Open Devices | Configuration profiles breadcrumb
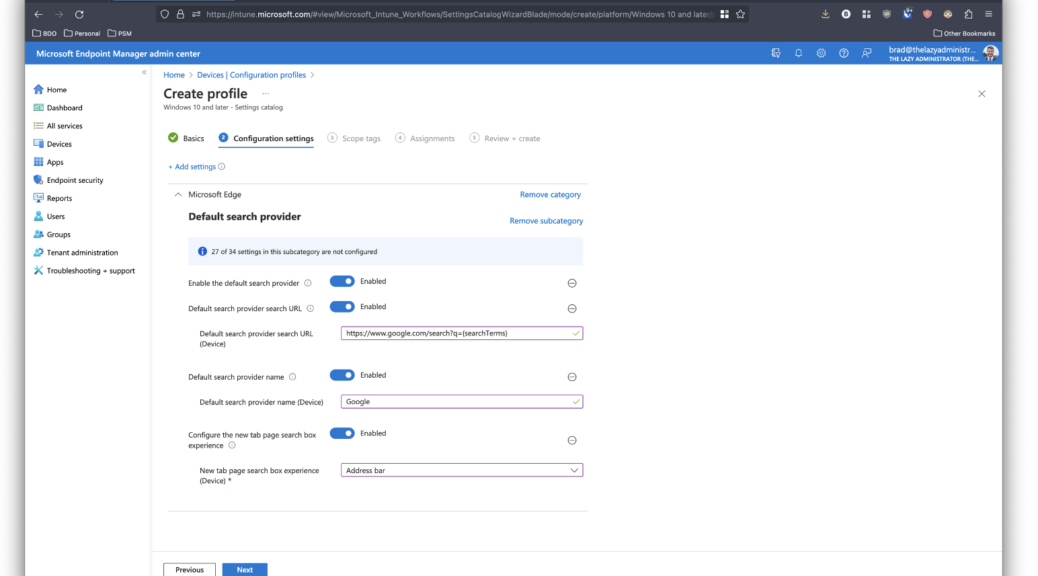The height and width of the screenshot is (576, 1038). click(x=252, y=75)
